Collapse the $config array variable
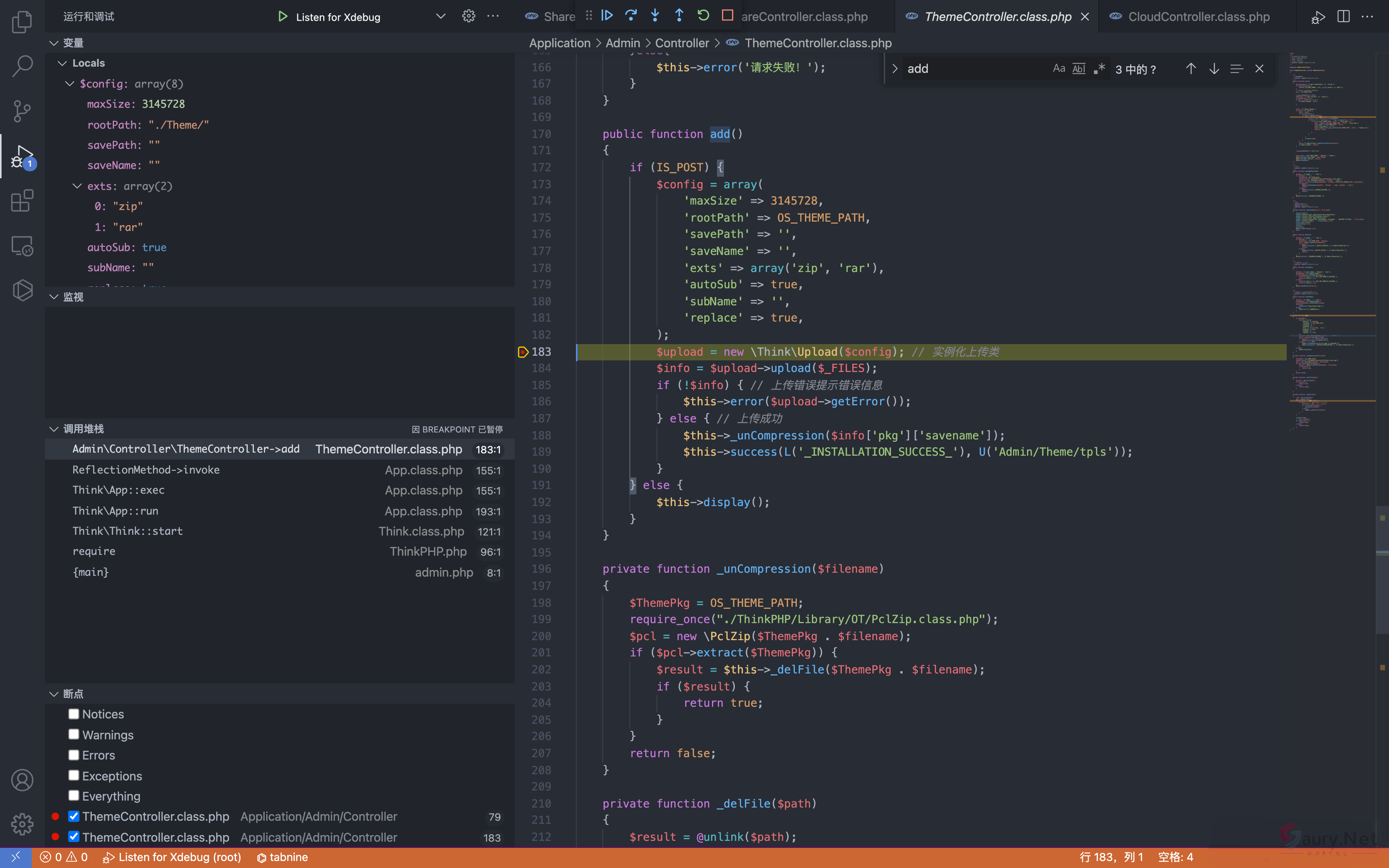1389x868 pixels. [70, 84]
